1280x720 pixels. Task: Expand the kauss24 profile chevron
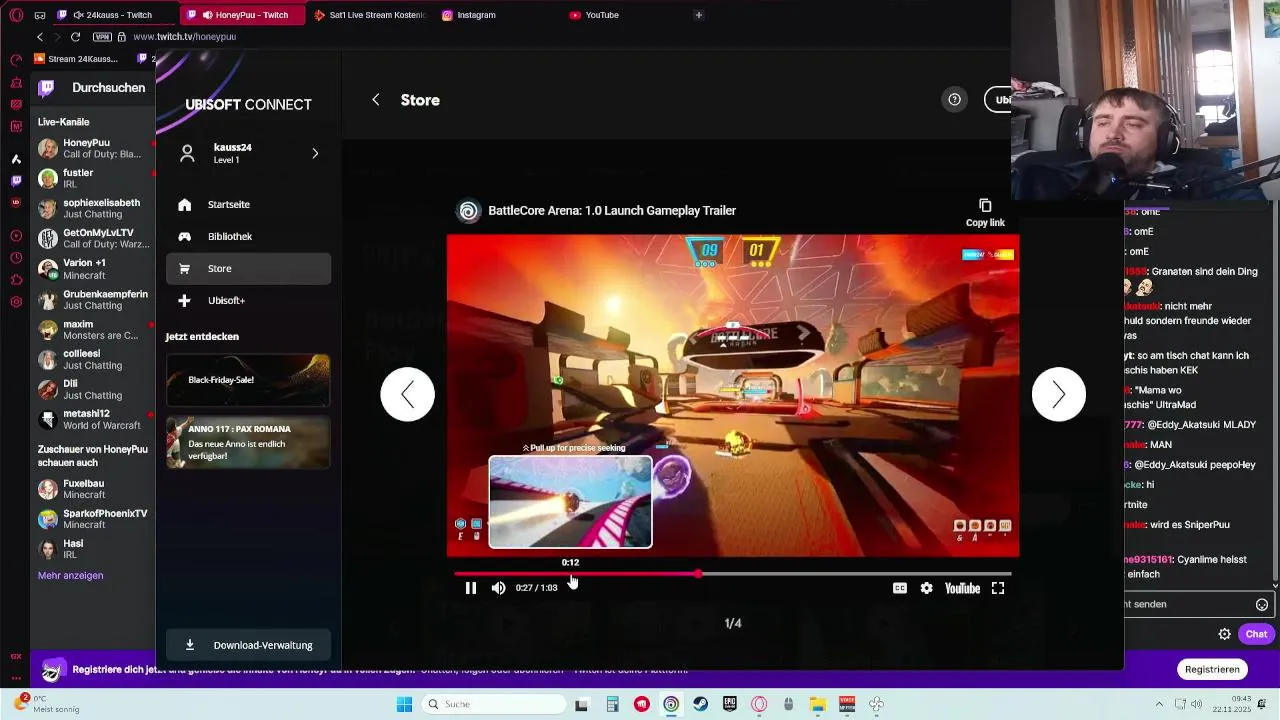[x=315, y=153]
